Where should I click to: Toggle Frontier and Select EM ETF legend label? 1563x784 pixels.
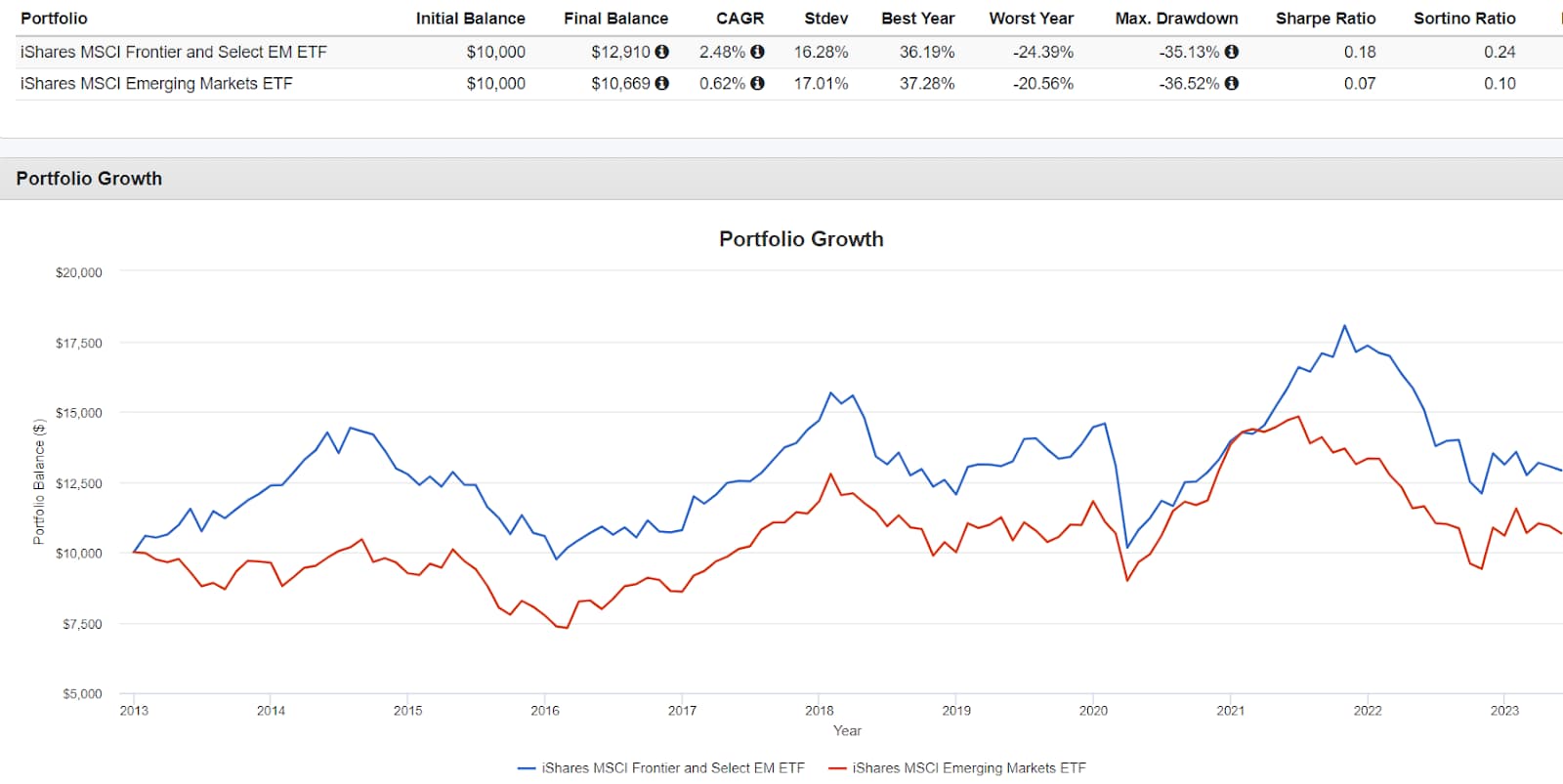click(x=673, y=768)
